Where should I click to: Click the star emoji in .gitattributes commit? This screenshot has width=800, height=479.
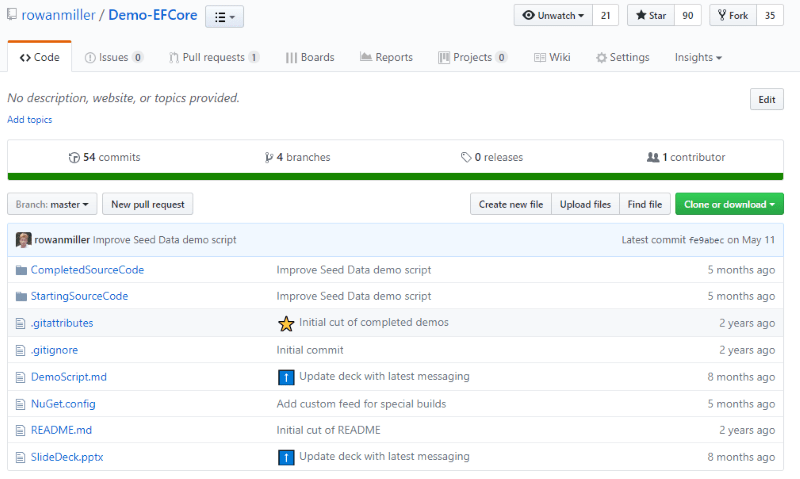click(286, 323)
